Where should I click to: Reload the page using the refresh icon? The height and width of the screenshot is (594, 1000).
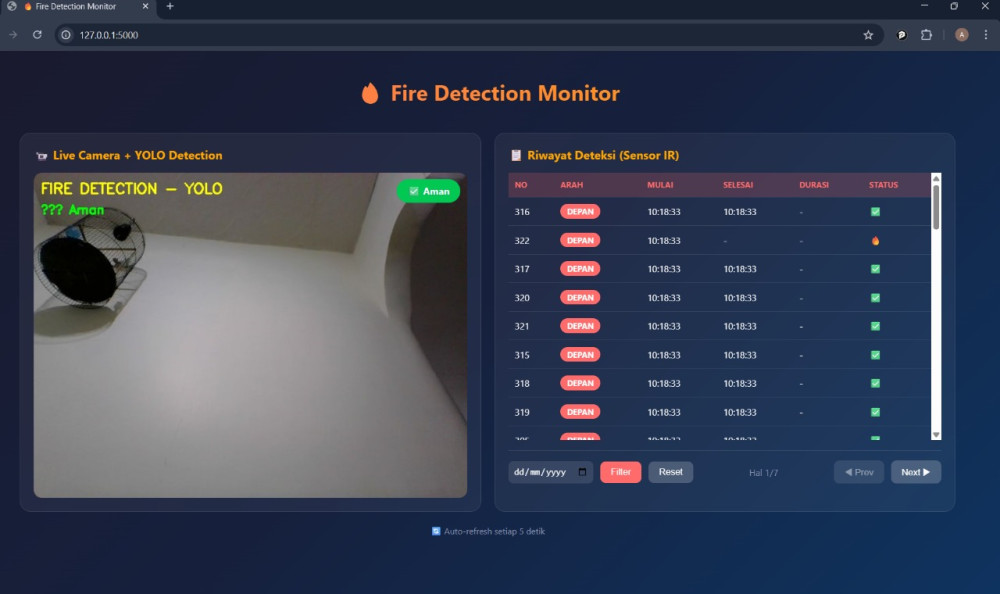[37, 35]
